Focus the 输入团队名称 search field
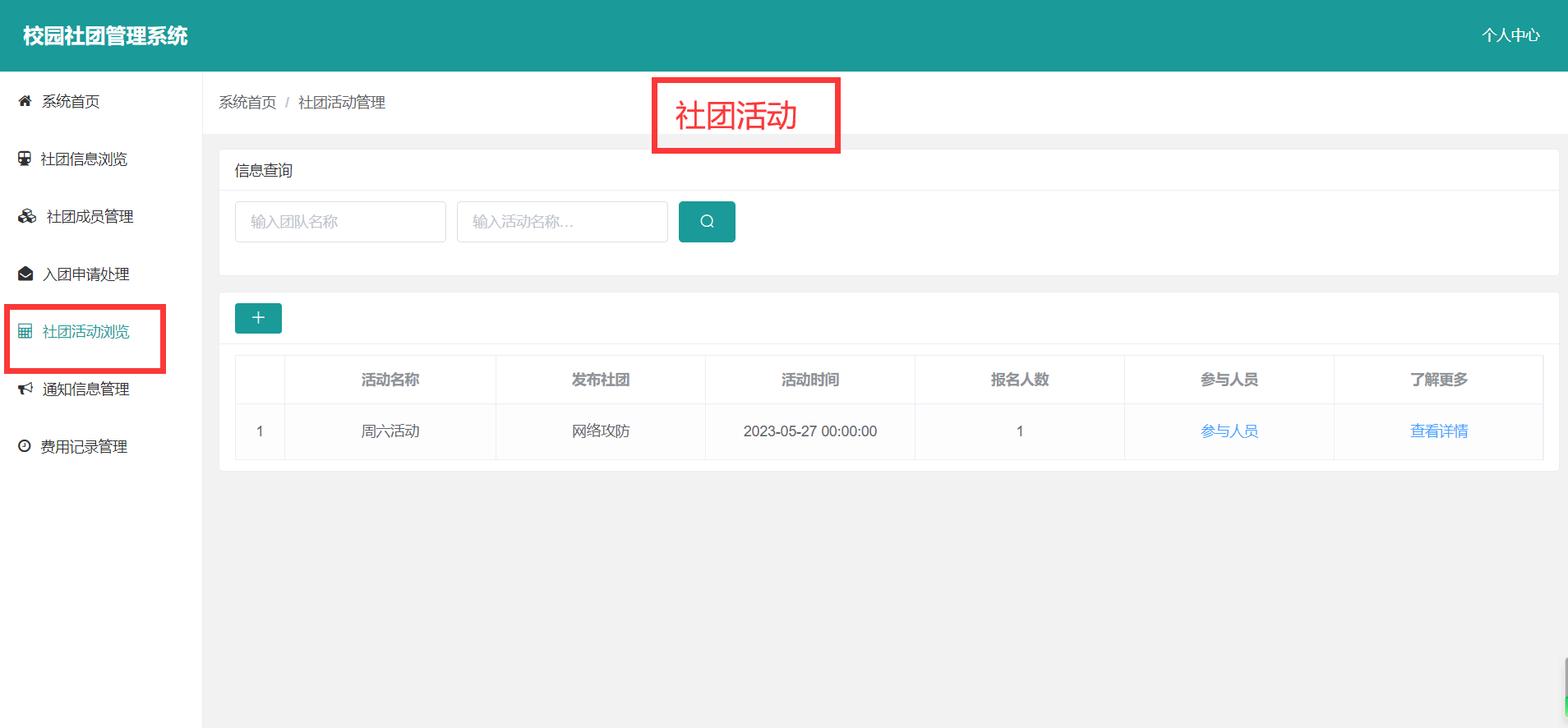The height and width of the screenshot is (728, 1568). pyautogui.click(x=340, y=222)
